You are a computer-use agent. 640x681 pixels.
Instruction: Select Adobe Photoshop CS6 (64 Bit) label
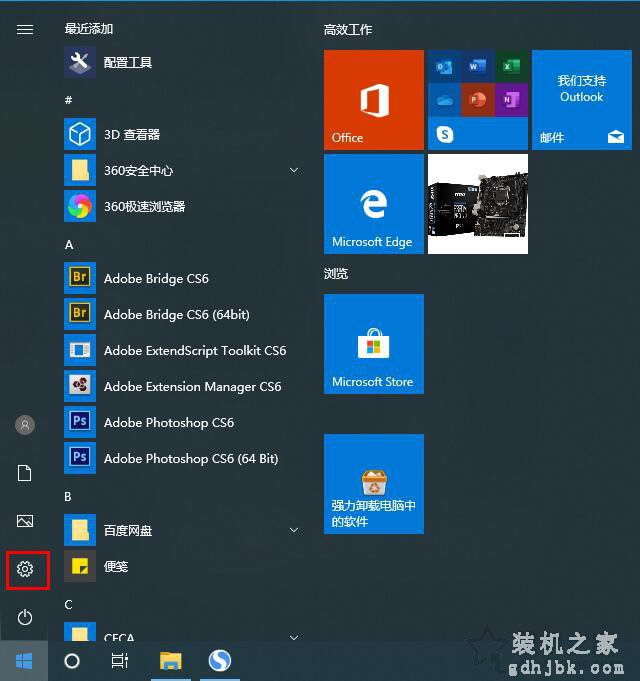(x=191, y=459)
